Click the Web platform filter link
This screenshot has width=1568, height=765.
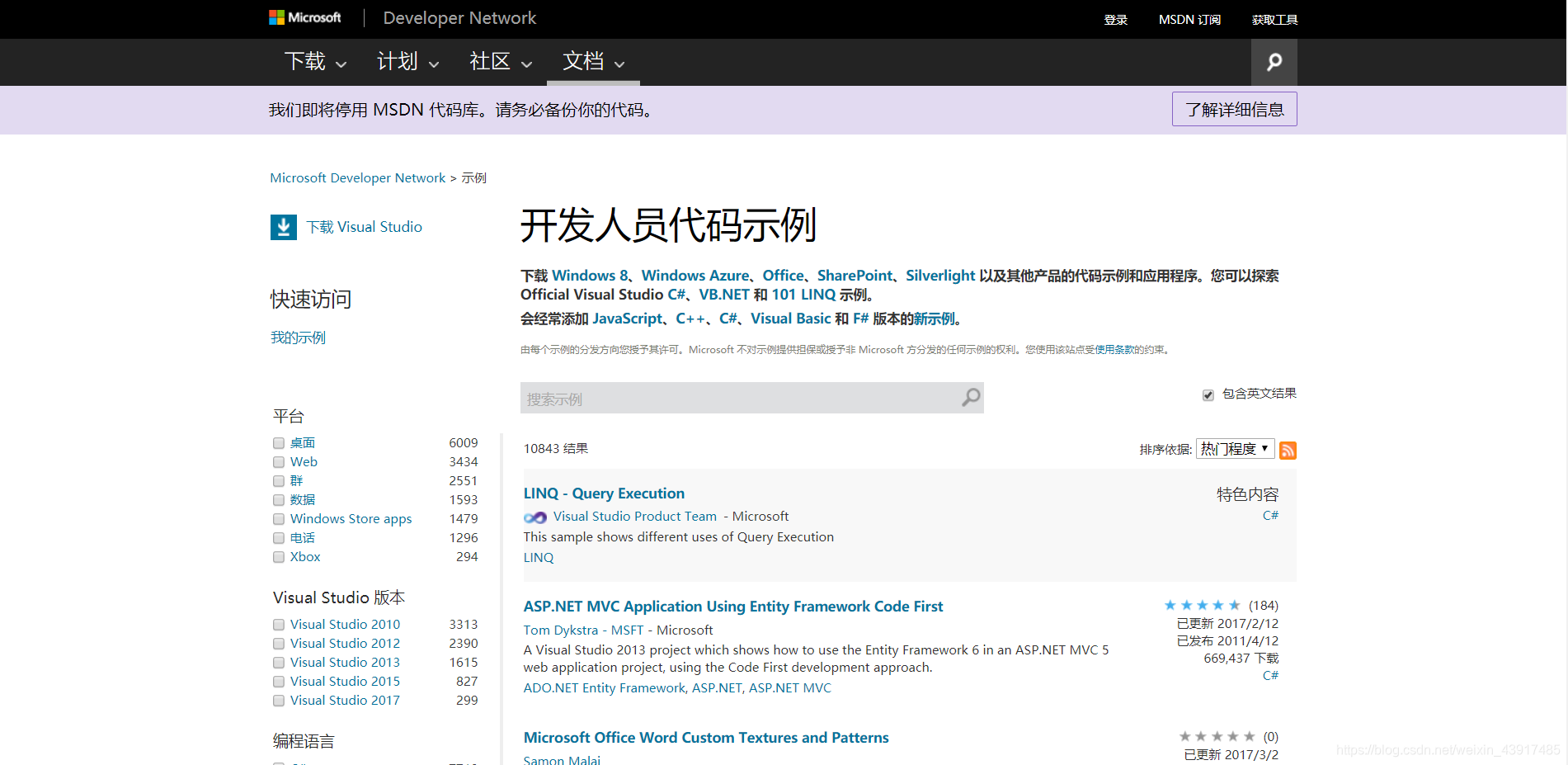point(304,462)
